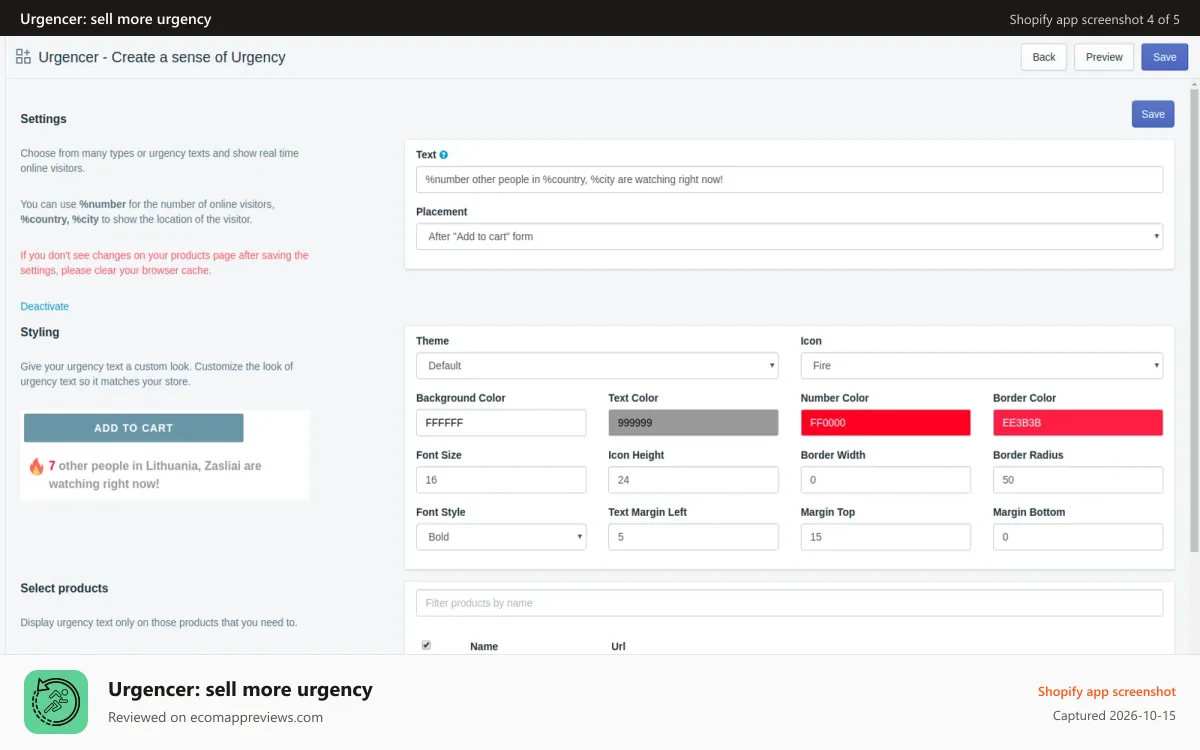
Task: Pick the Number Color FF0000 swatch
Action: pos(886,423)
